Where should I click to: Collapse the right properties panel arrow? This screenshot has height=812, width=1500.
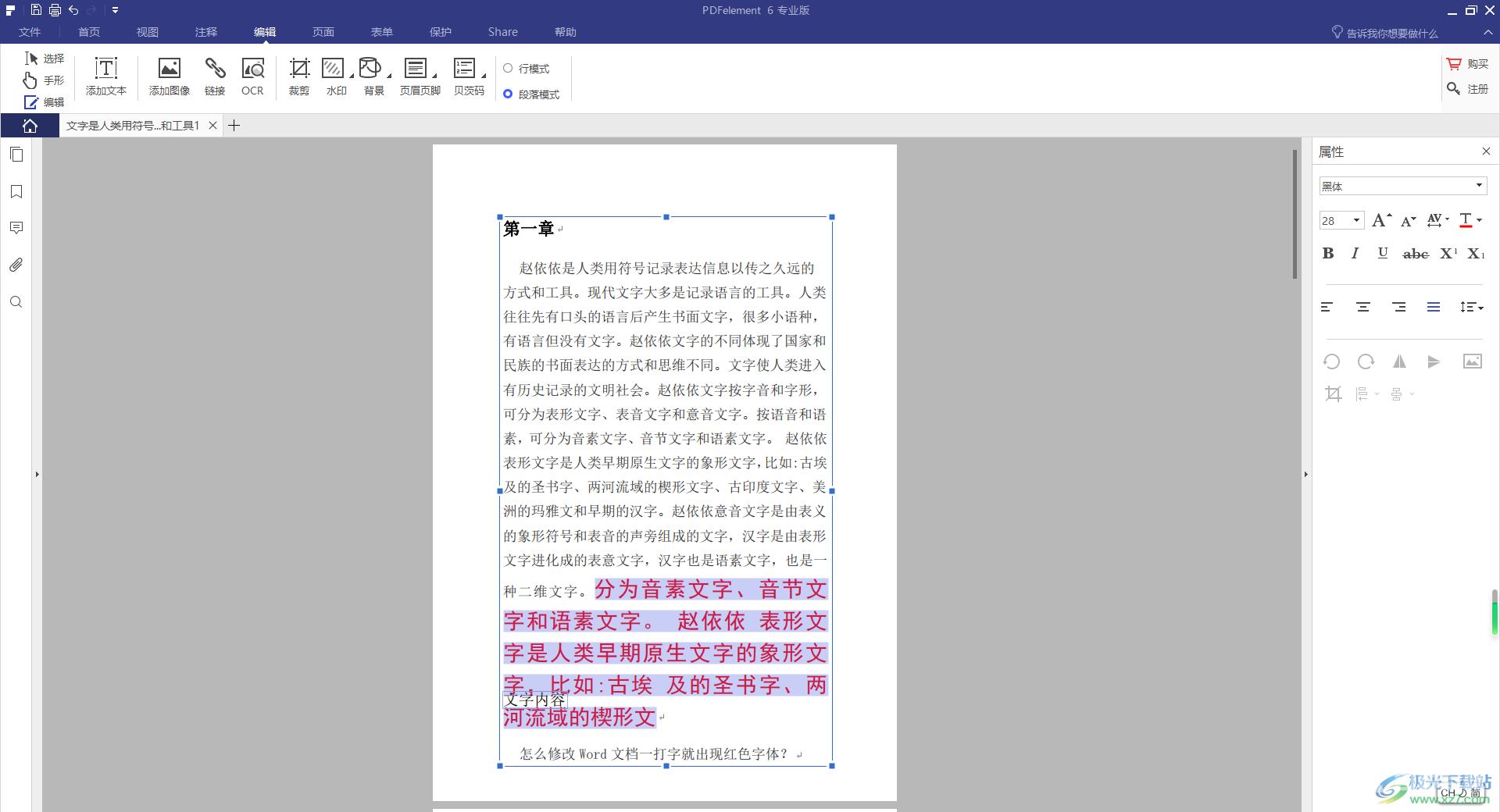(x=1305, y=474)
